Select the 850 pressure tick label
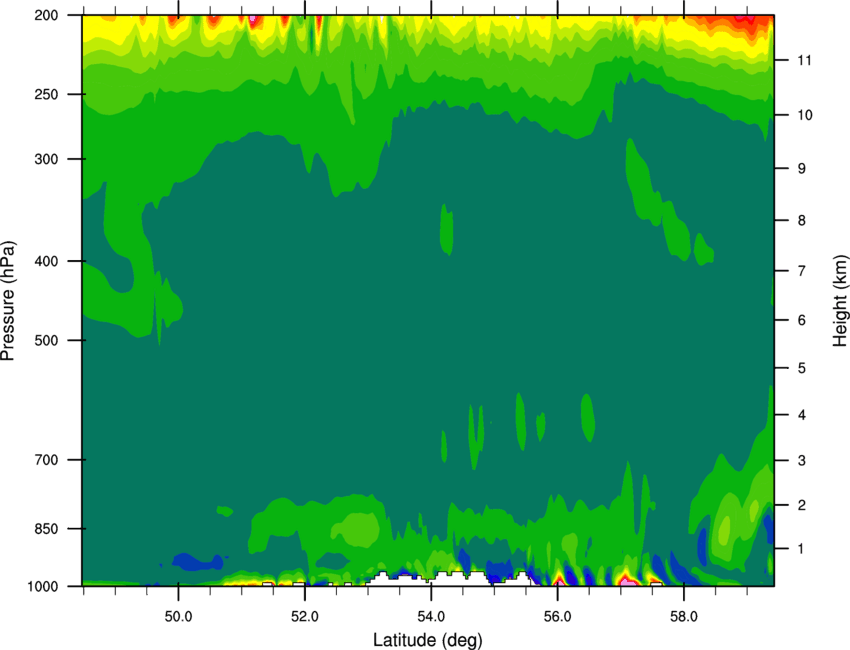This screenshot has height=650, width=850. tap(47, 529)
